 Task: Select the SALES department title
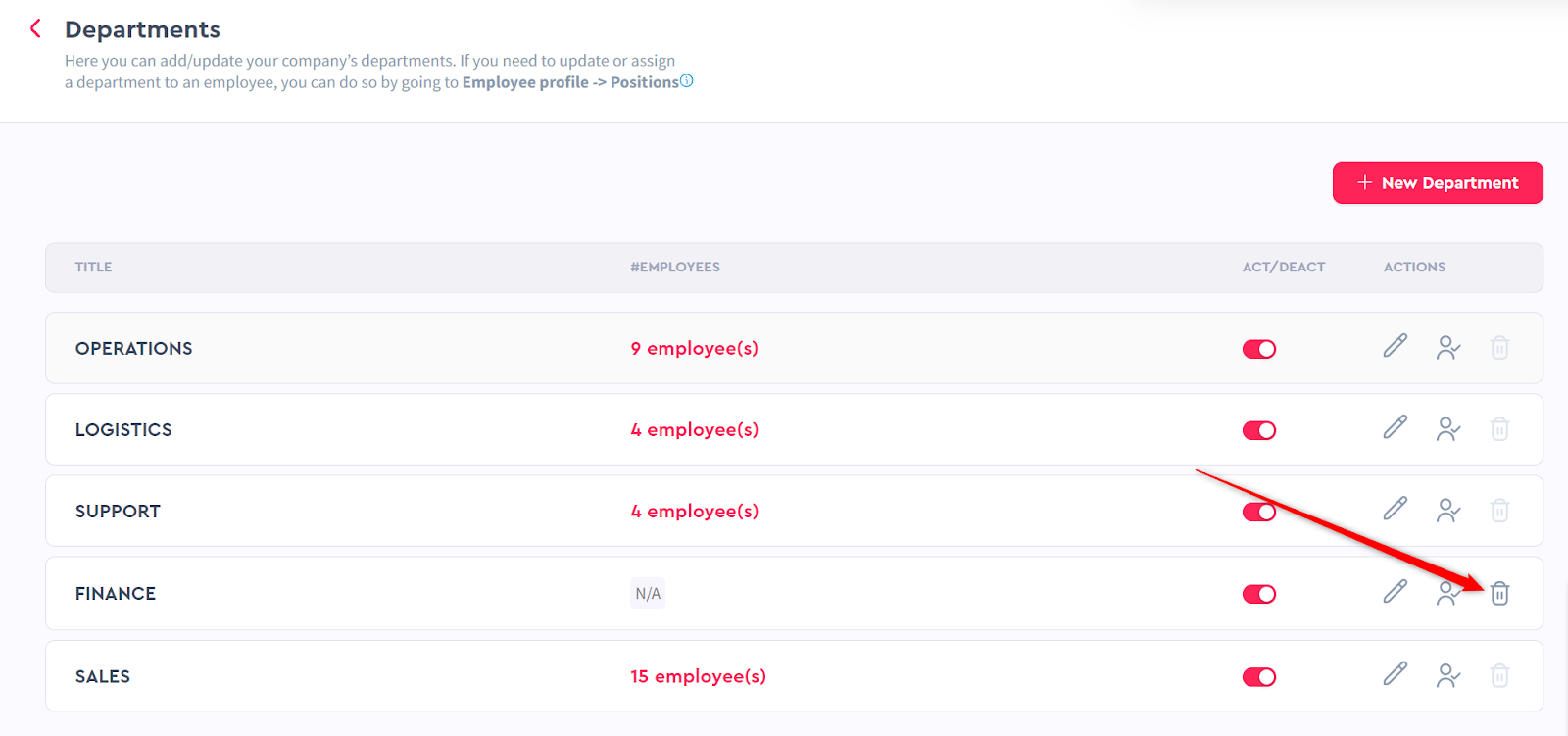103,677
